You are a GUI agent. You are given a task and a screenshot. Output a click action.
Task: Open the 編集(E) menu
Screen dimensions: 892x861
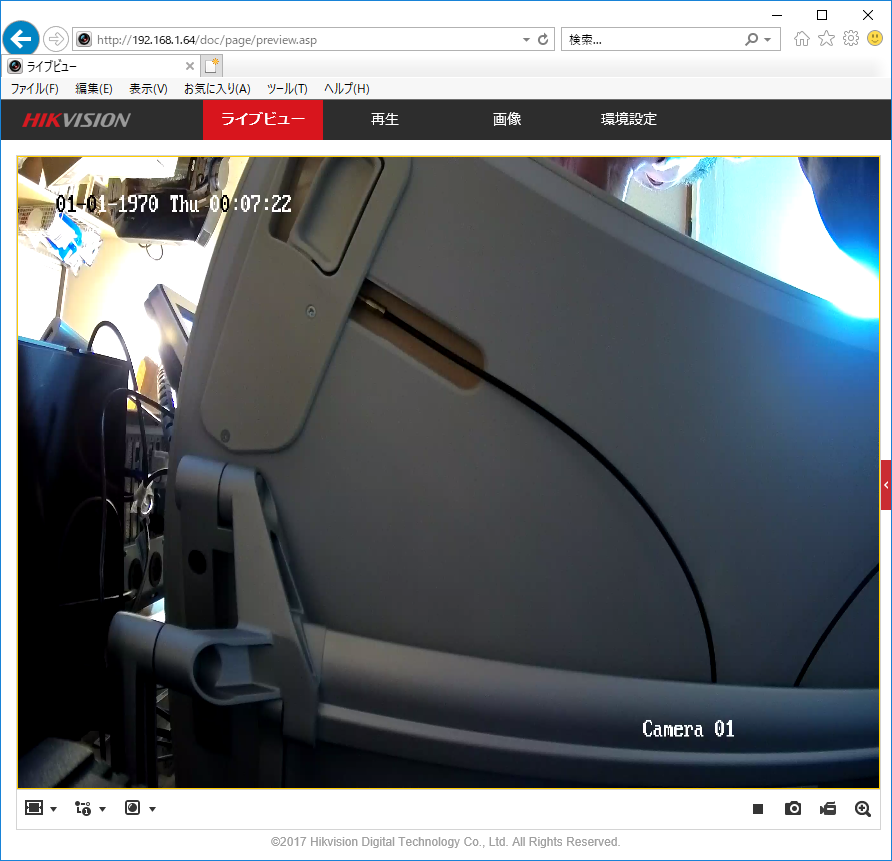pos(94,89)
